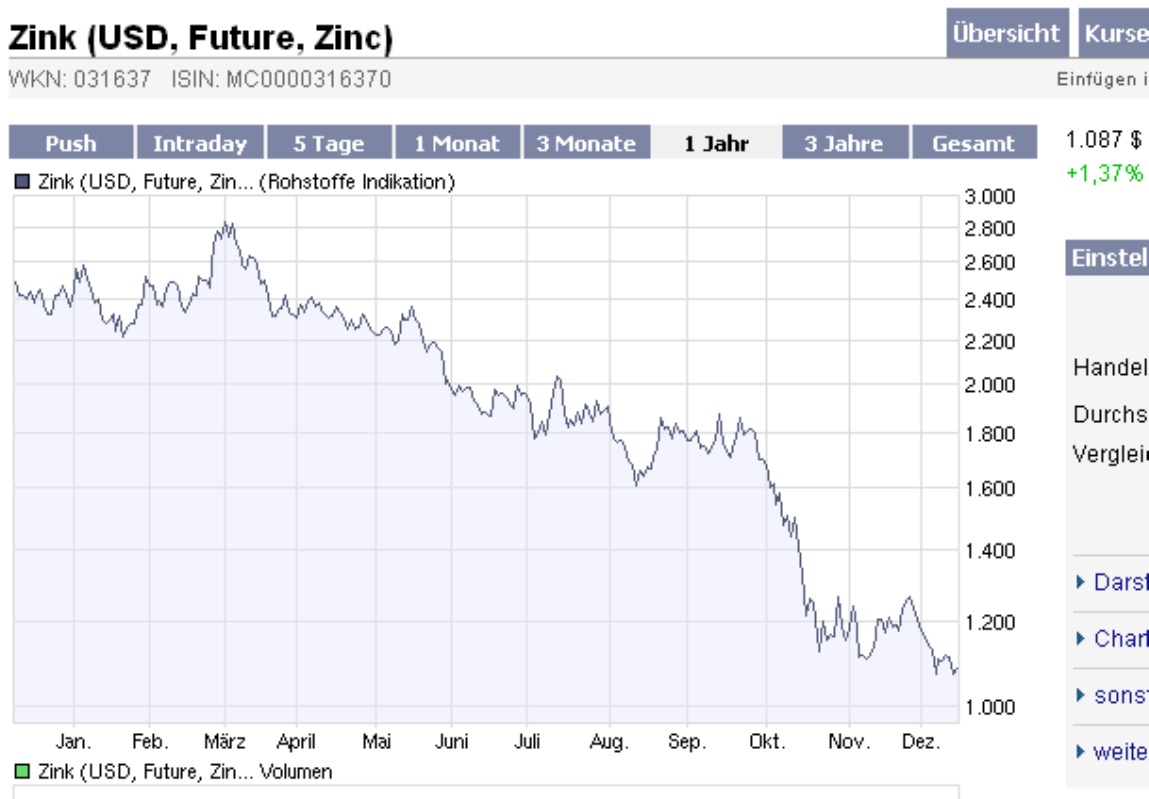Click the März price peak on chart

click(228, 224)
